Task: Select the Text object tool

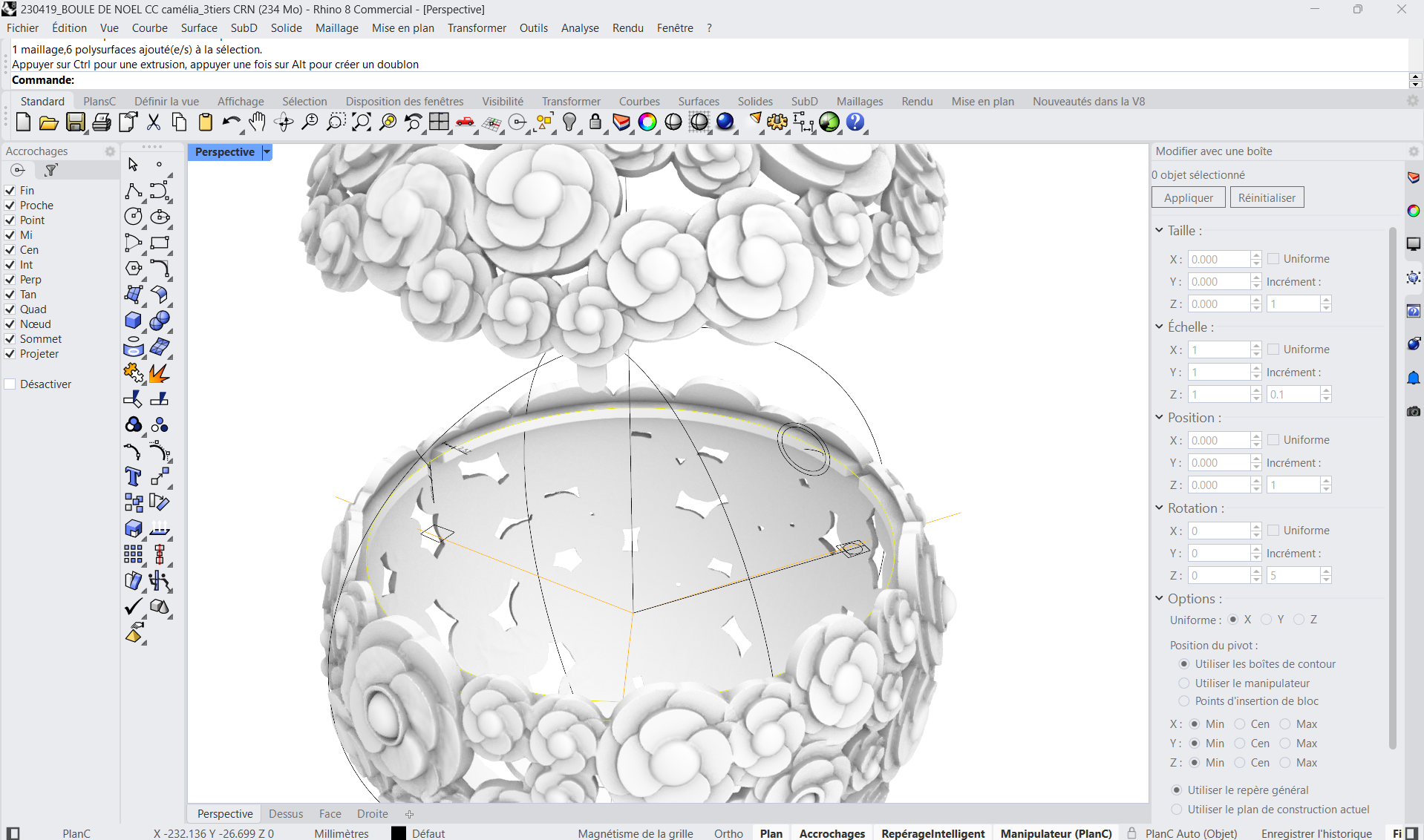Action: [134, 476]
